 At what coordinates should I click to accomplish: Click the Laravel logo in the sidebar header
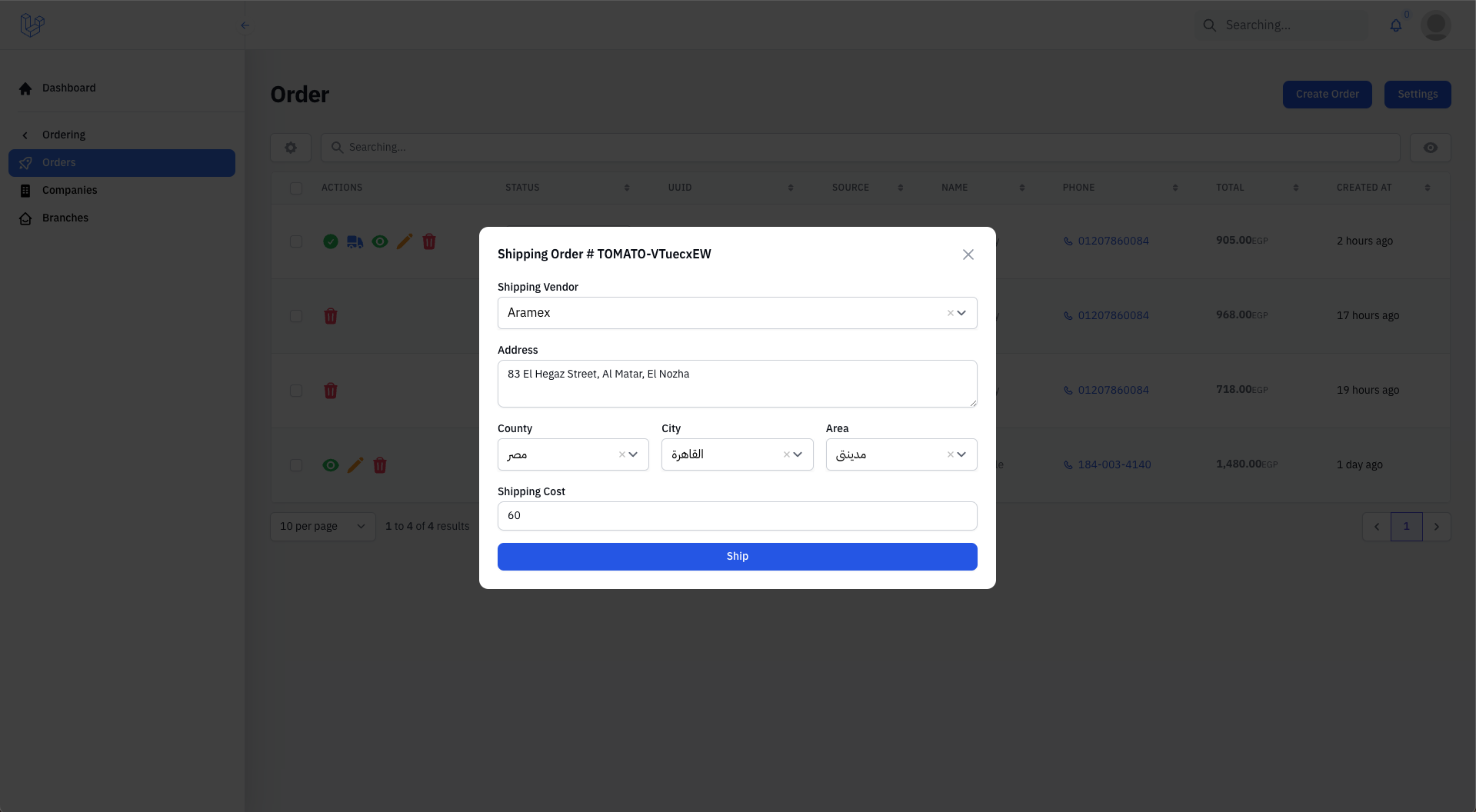click(x=32, y=25)
